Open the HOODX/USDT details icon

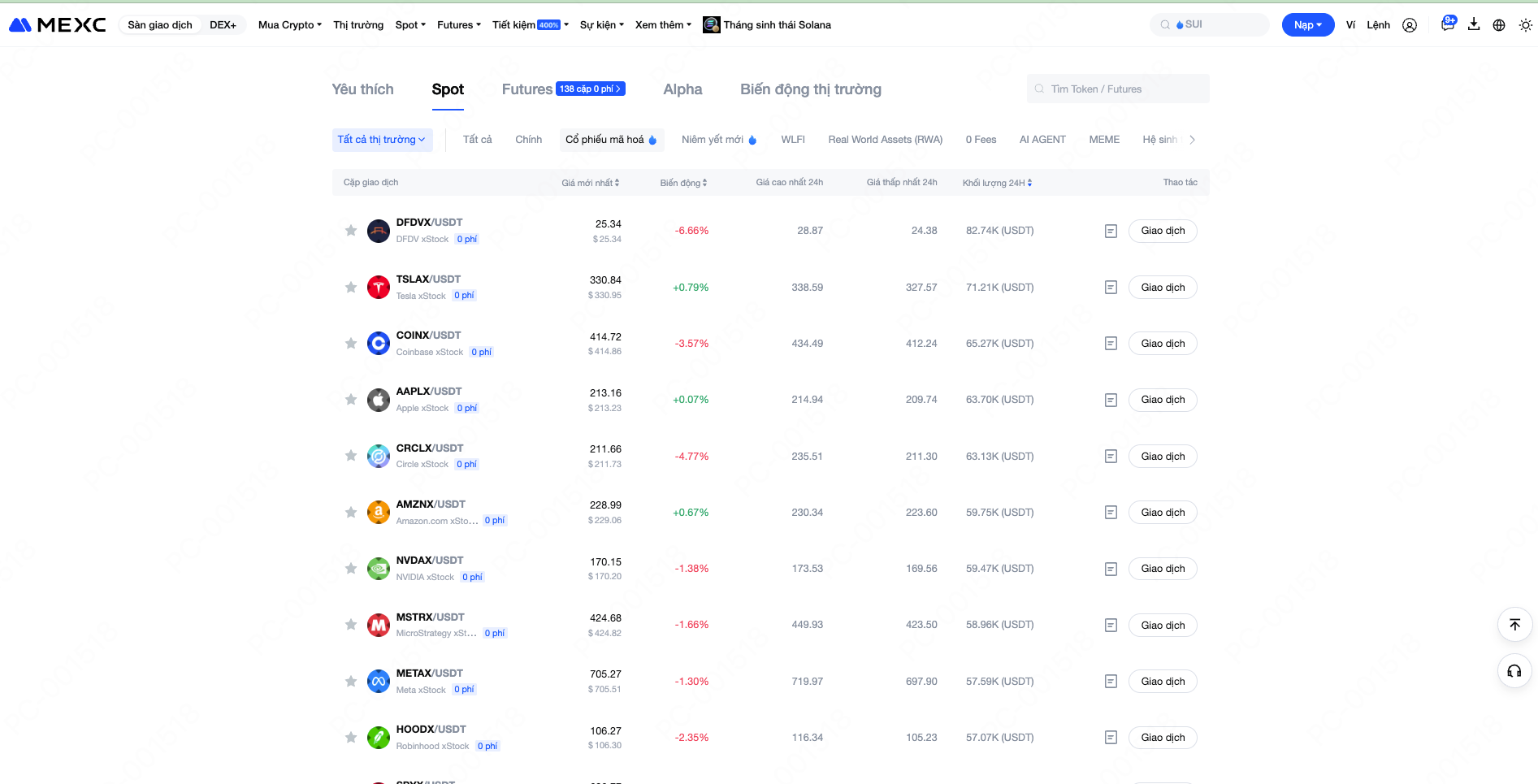point(1111,738)
